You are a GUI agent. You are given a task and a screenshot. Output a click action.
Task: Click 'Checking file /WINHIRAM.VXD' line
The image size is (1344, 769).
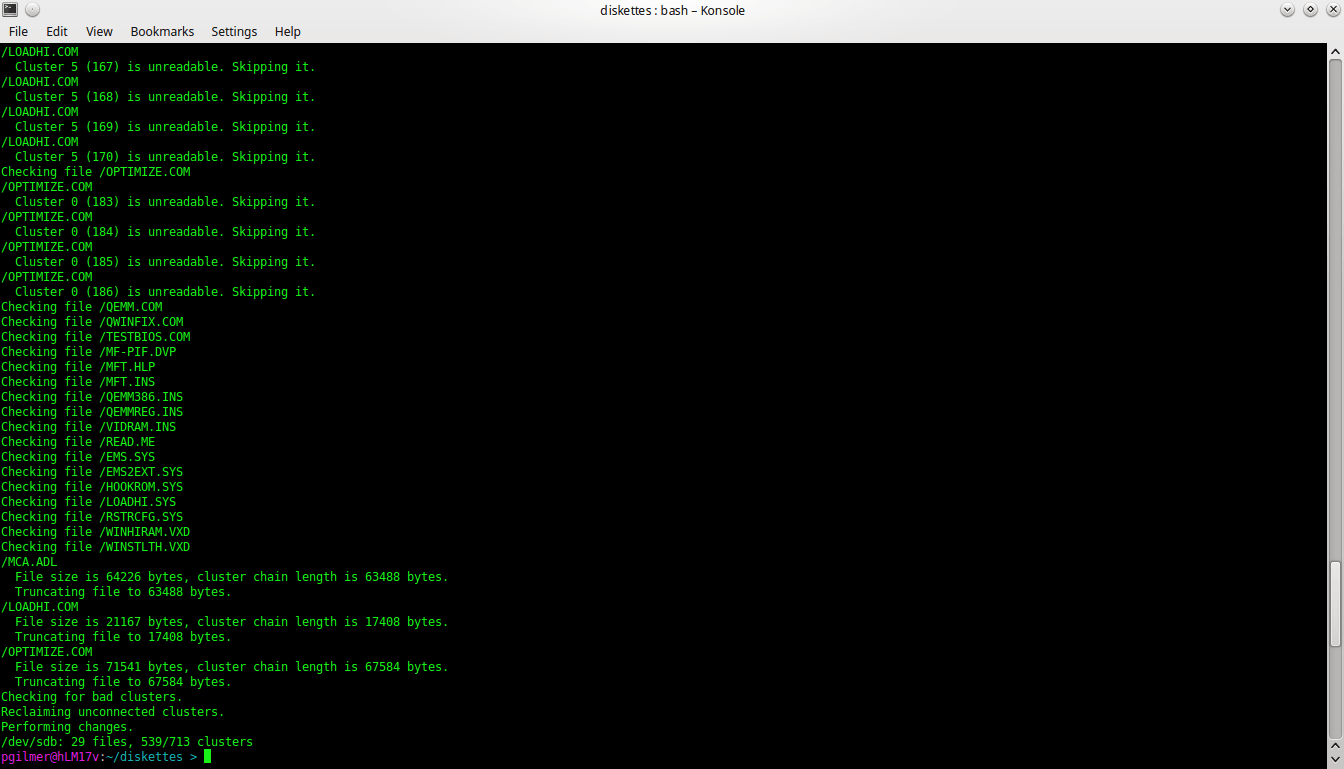coord(95,532)
